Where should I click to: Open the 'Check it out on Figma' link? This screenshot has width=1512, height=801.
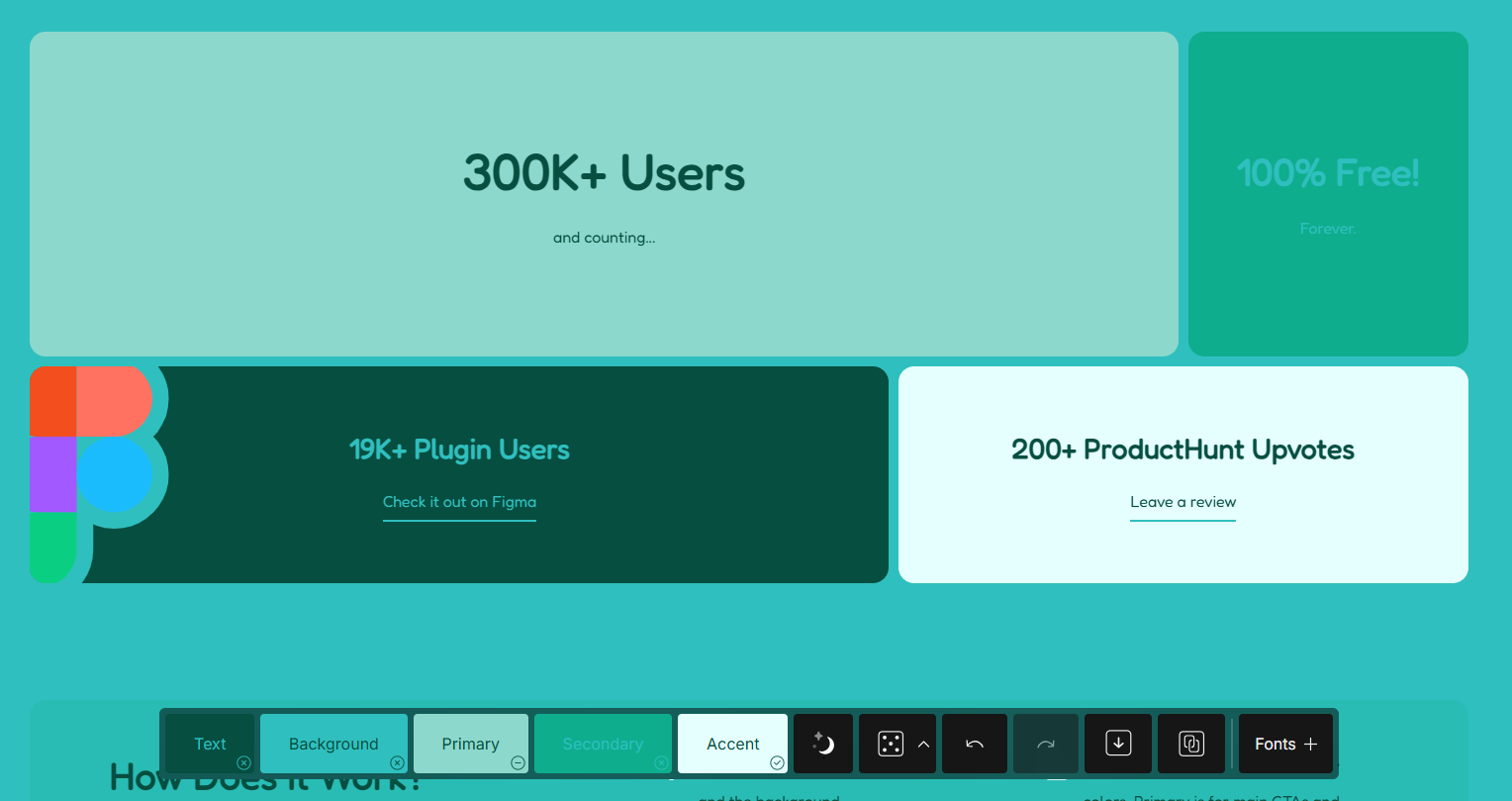coord(459,502)
